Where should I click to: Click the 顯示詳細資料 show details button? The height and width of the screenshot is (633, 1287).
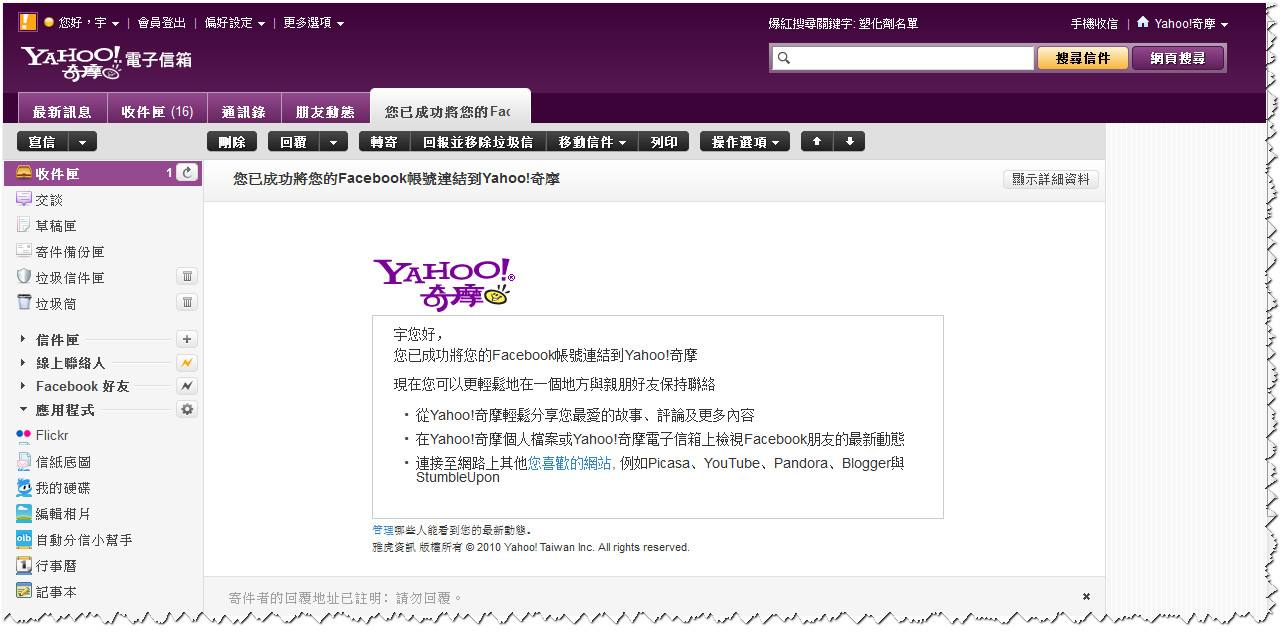tap(1051, 179)
